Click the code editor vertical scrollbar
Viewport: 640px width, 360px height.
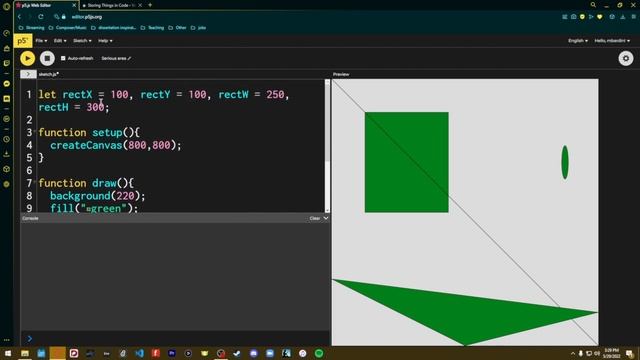coord(327,146)
